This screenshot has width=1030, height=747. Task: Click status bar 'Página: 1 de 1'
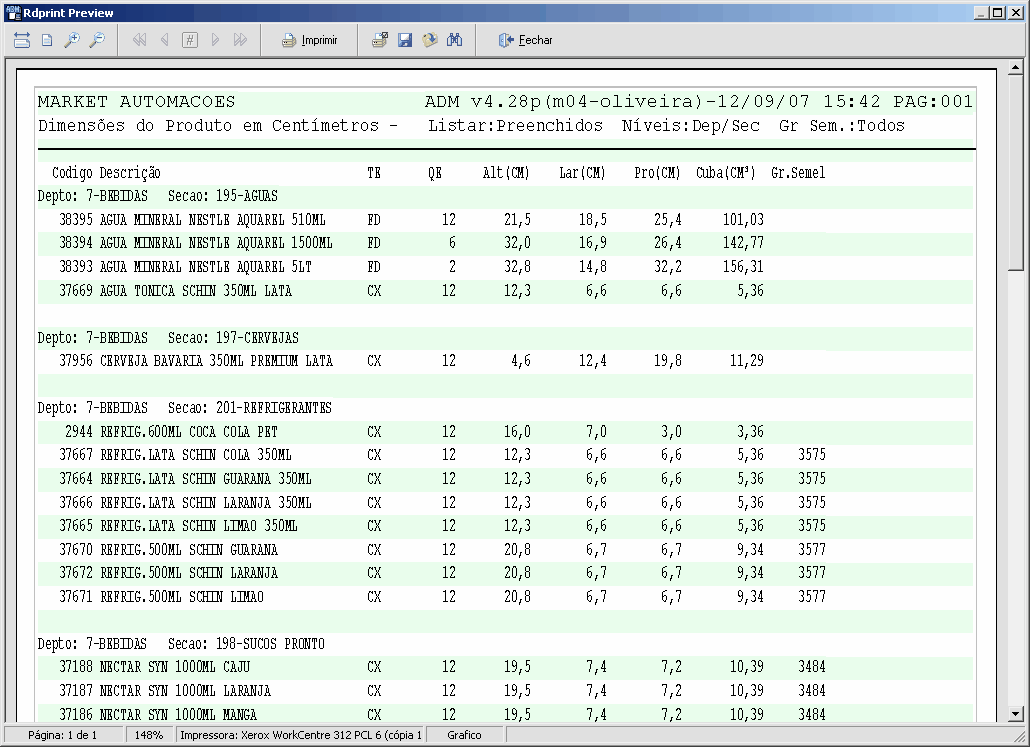[x=62, y=735]
